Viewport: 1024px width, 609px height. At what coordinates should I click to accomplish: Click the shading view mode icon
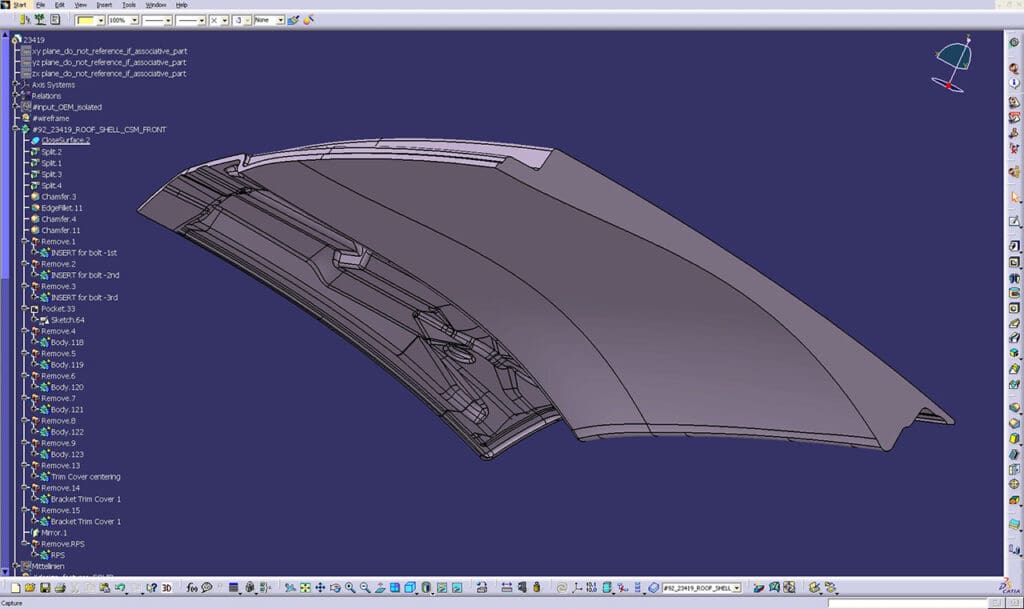(426, 588)
